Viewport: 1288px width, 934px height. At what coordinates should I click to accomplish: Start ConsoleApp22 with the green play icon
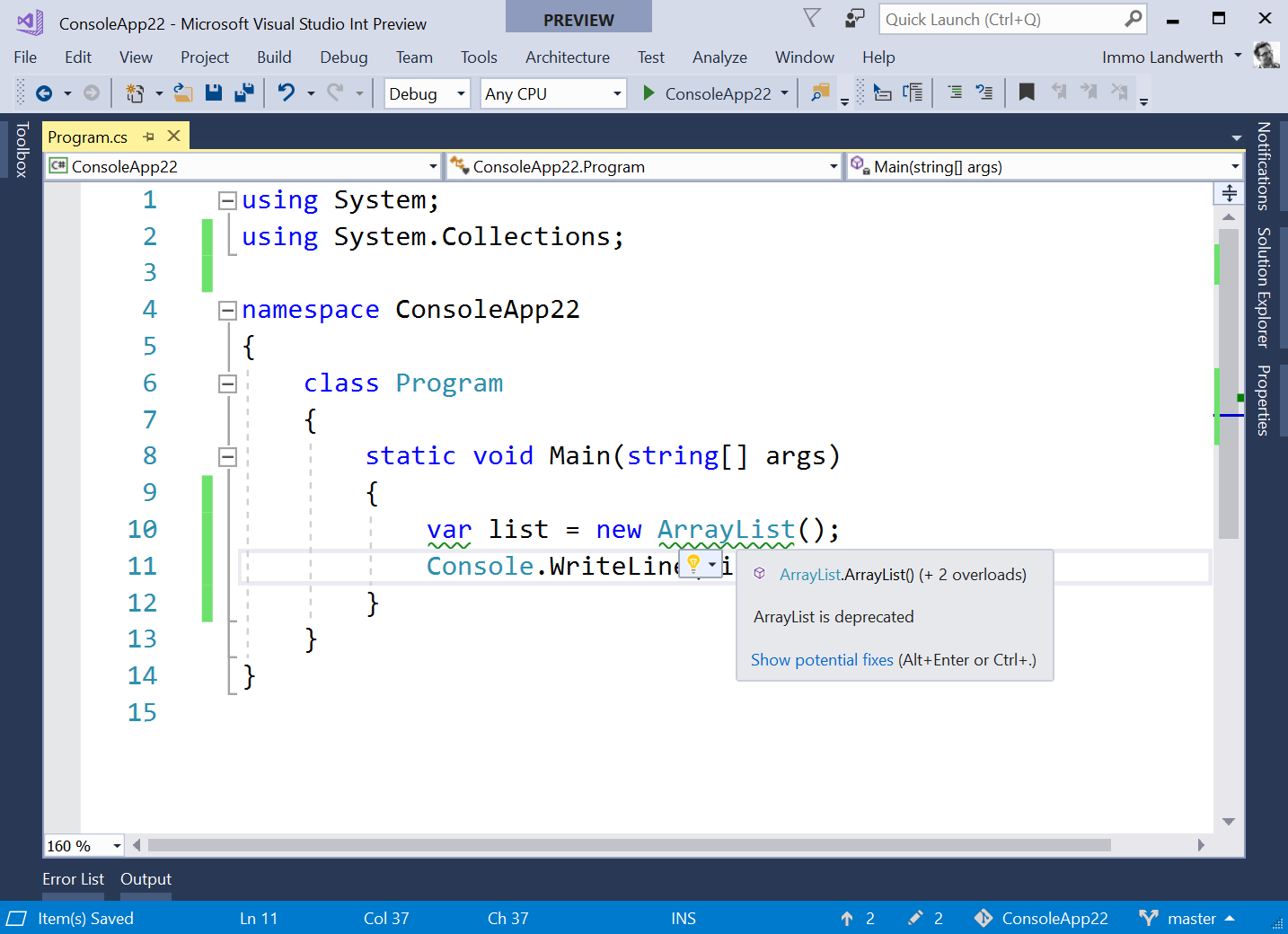click(x=648, y=93)
